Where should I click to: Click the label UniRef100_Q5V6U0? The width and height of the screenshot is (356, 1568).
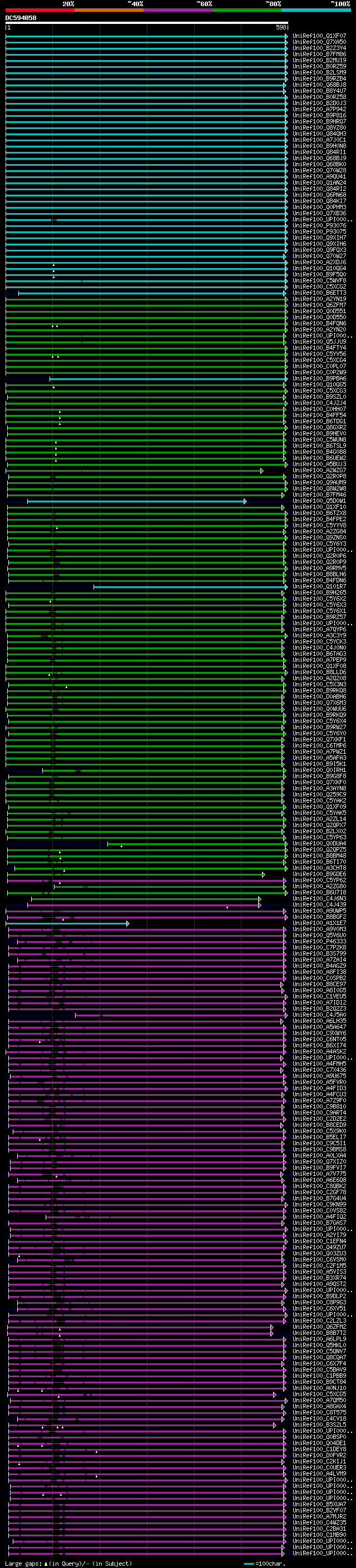(x=319, y=936)
